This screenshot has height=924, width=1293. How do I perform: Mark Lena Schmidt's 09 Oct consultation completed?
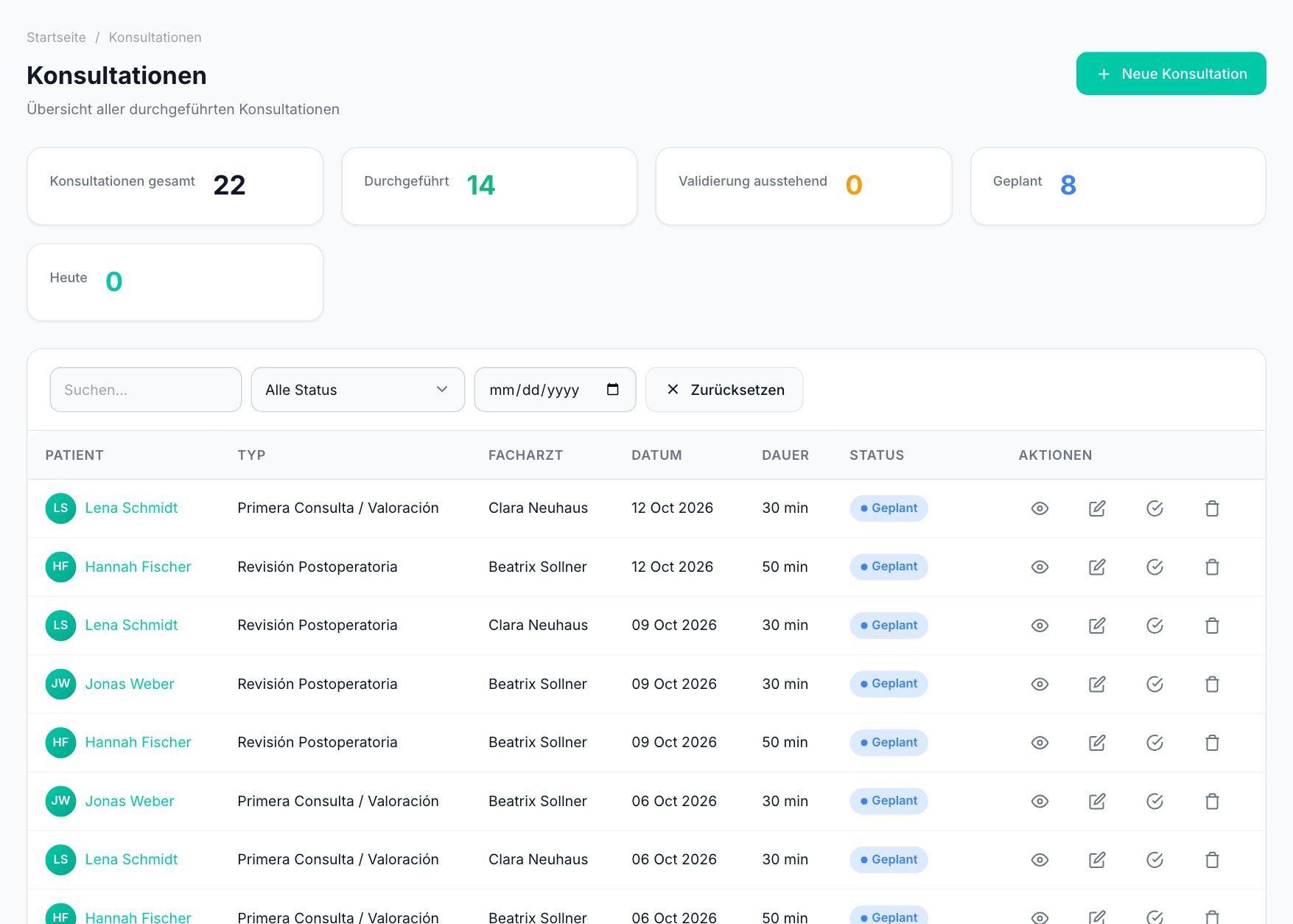1154,626
